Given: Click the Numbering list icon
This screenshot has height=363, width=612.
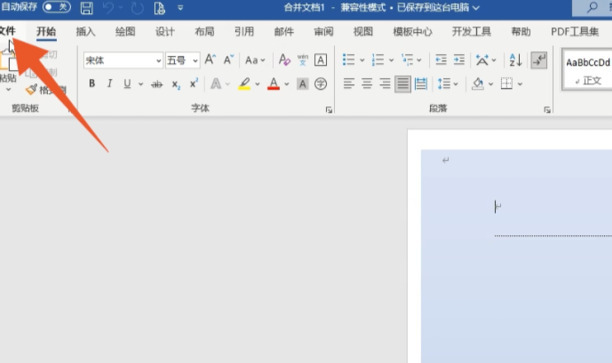Looking at the screenshot, I should [378, 60].
